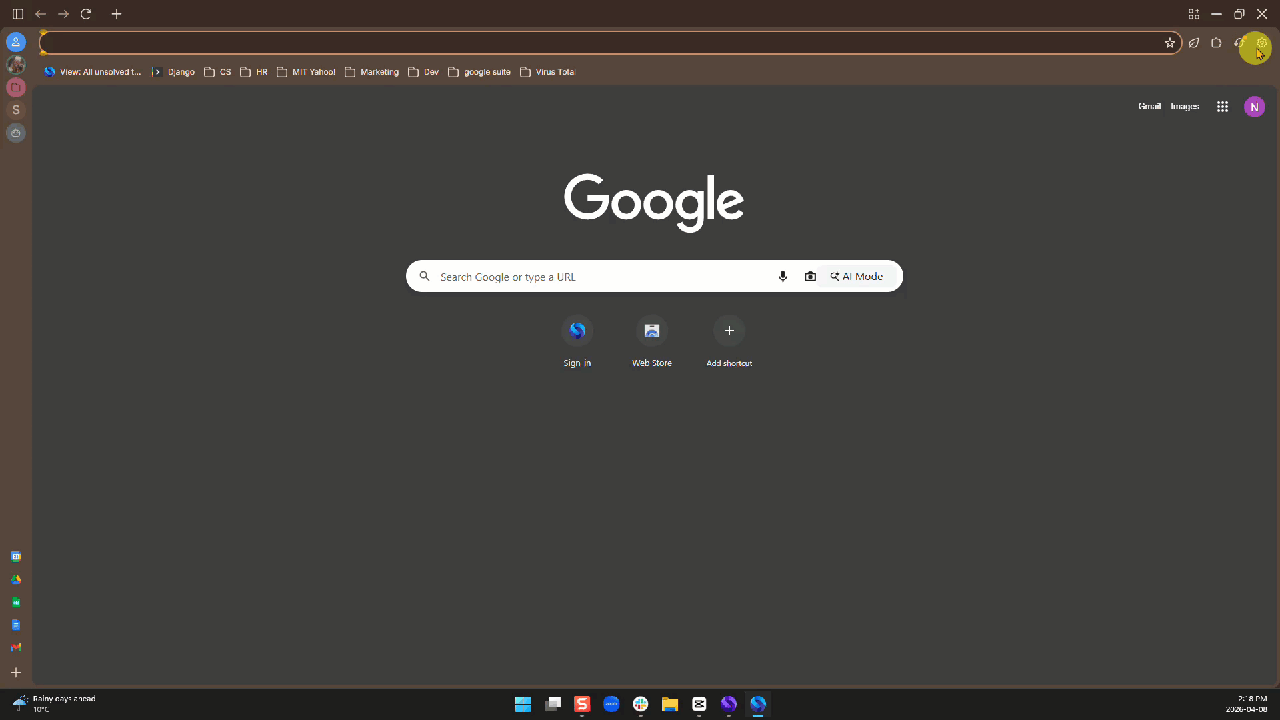Go back using the back arrow
The height and width of the screenshot is (720, 1280).
point(40,14)
